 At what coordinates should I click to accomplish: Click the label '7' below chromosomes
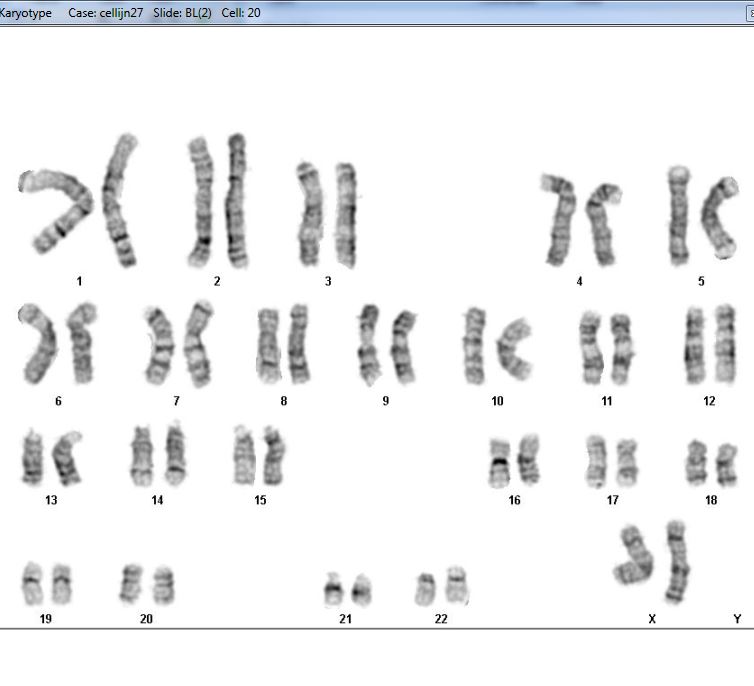176,401
